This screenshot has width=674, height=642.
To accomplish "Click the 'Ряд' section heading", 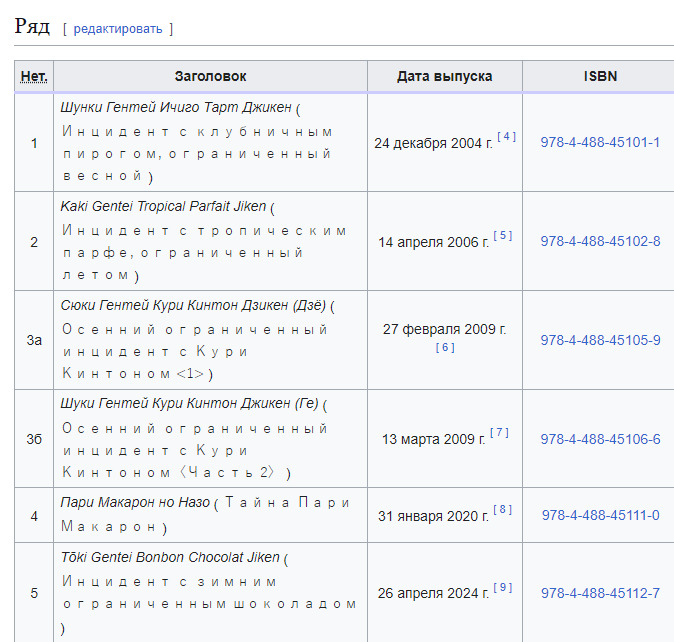I will 32,26.
